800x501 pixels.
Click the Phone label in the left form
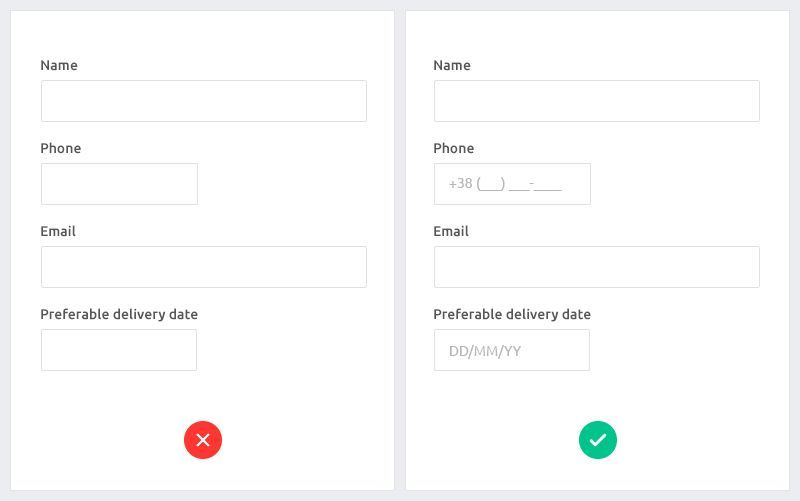tap(61, 148)
